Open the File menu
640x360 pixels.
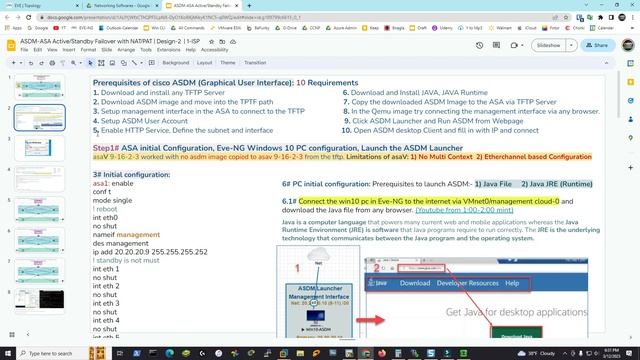[24, 50]
